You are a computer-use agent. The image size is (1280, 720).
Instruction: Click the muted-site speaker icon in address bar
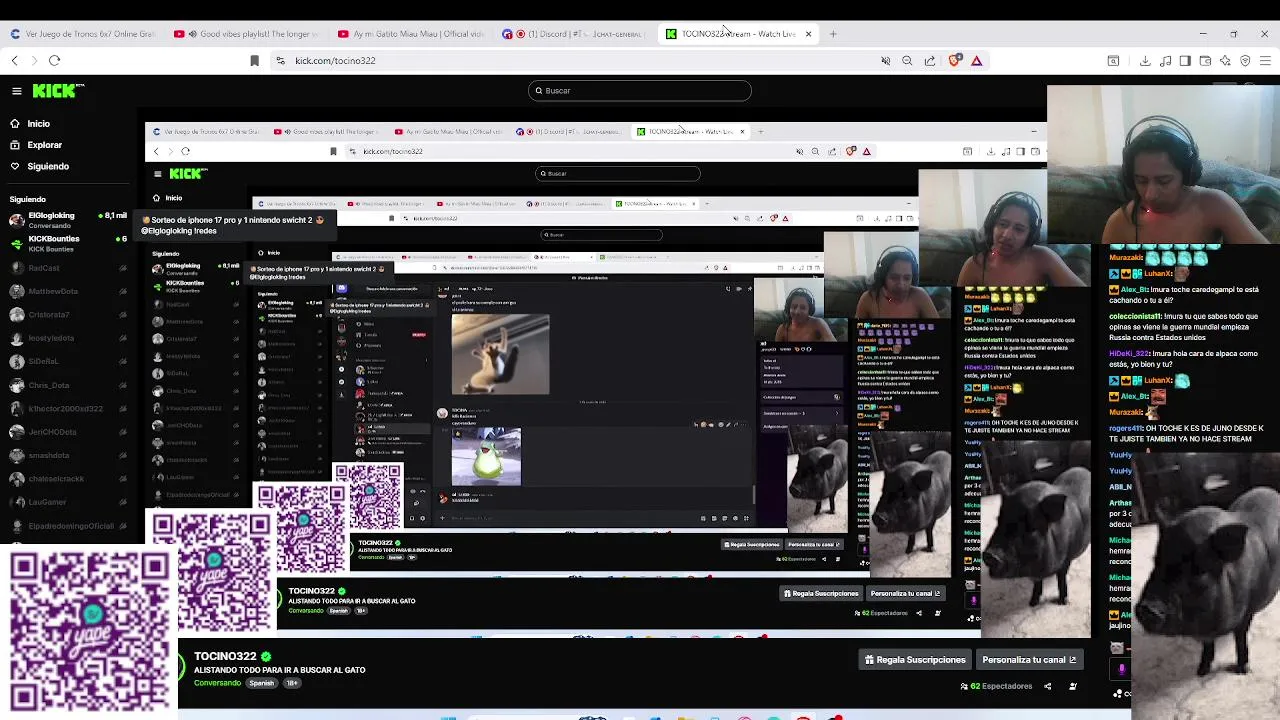click(885, 61)
